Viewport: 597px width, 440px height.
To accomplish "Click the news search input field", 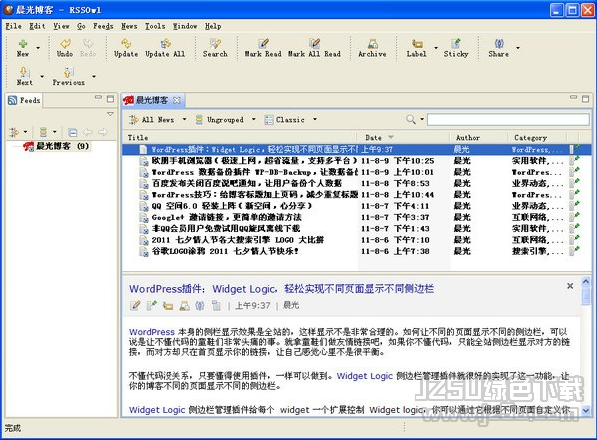I will click(508, 120).
